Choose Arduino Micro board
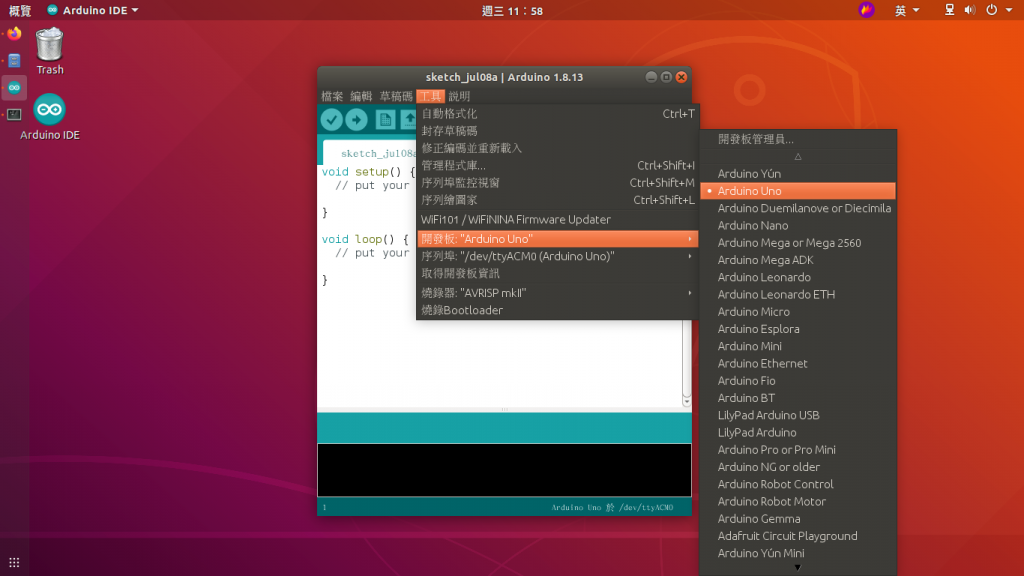Viewport: 1024px width, 576px height. click(x=797, y=312)
